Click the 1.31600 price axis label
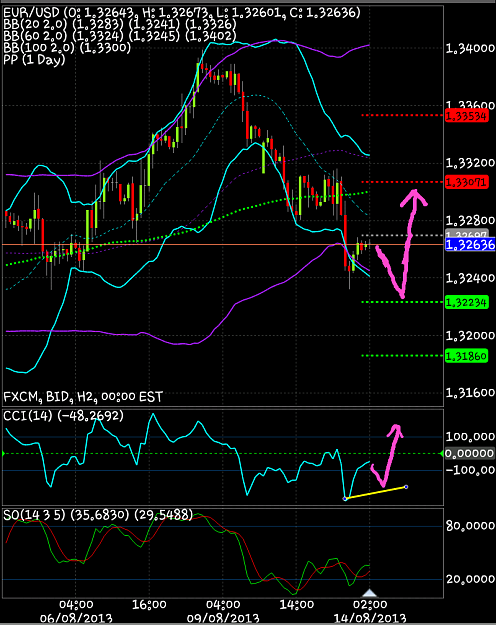The height and width of the screenshot is (625, 496). pyautogui.click(x=470, y=393)
